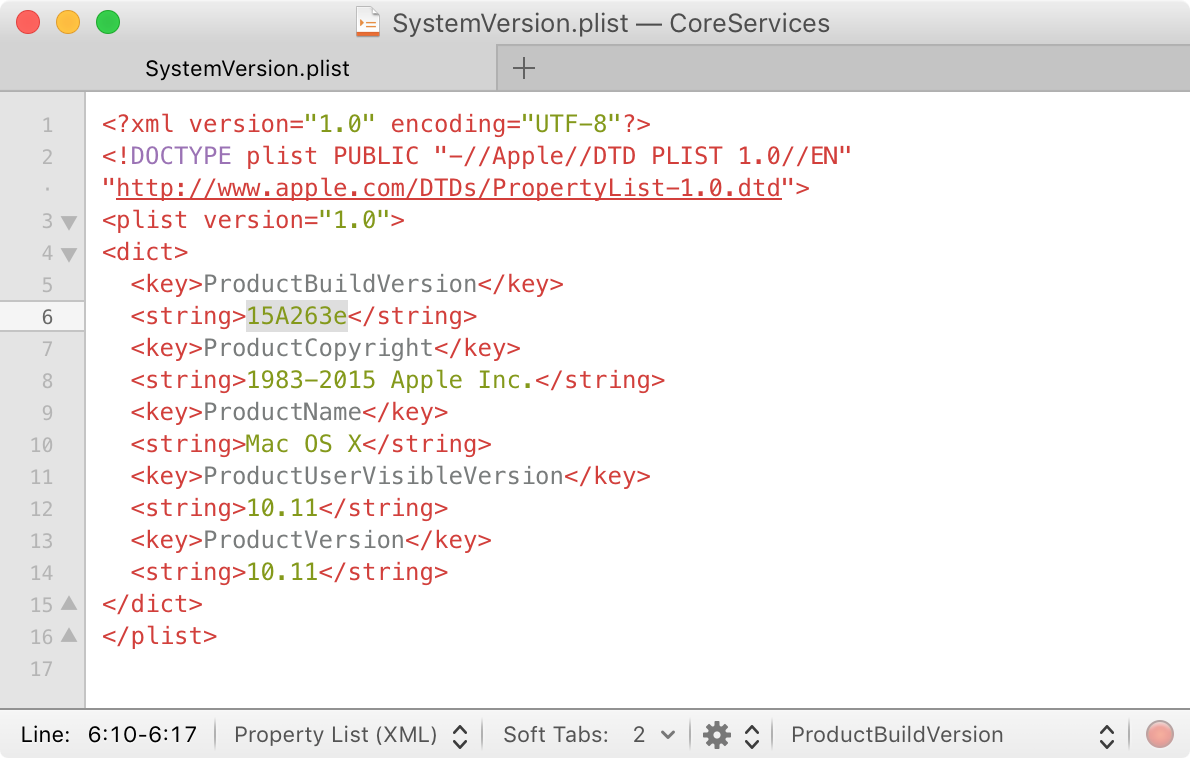Click the 10.11 string on line 14
1190x758 pixels.
tap(282, 571)
